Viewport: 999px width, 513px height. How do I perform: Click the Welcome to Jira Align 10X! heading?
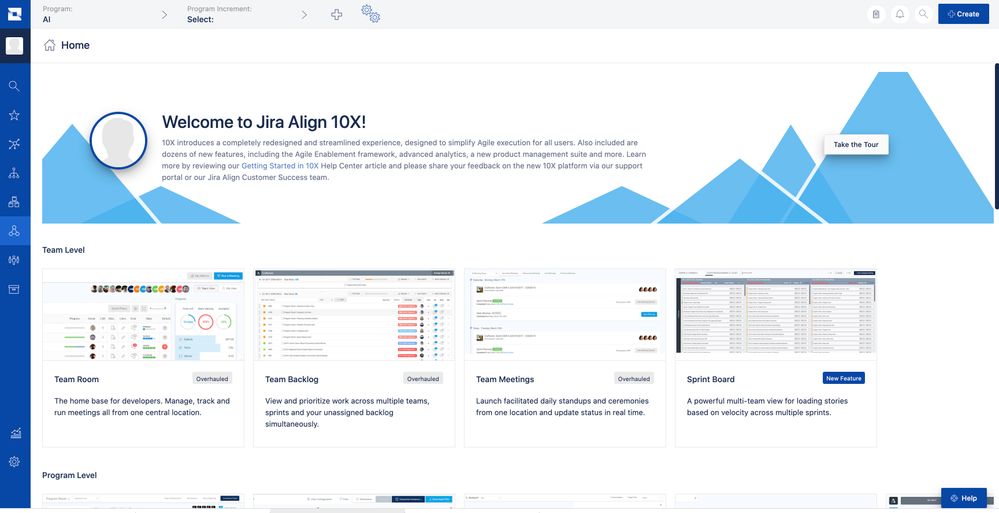264,122
